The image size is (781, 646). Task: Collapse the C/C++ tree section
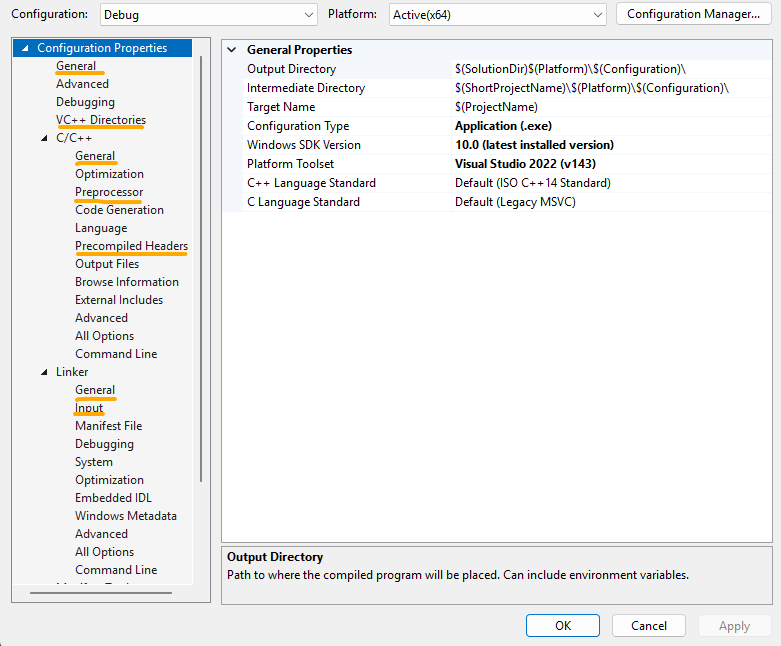(x=44, y=138)
